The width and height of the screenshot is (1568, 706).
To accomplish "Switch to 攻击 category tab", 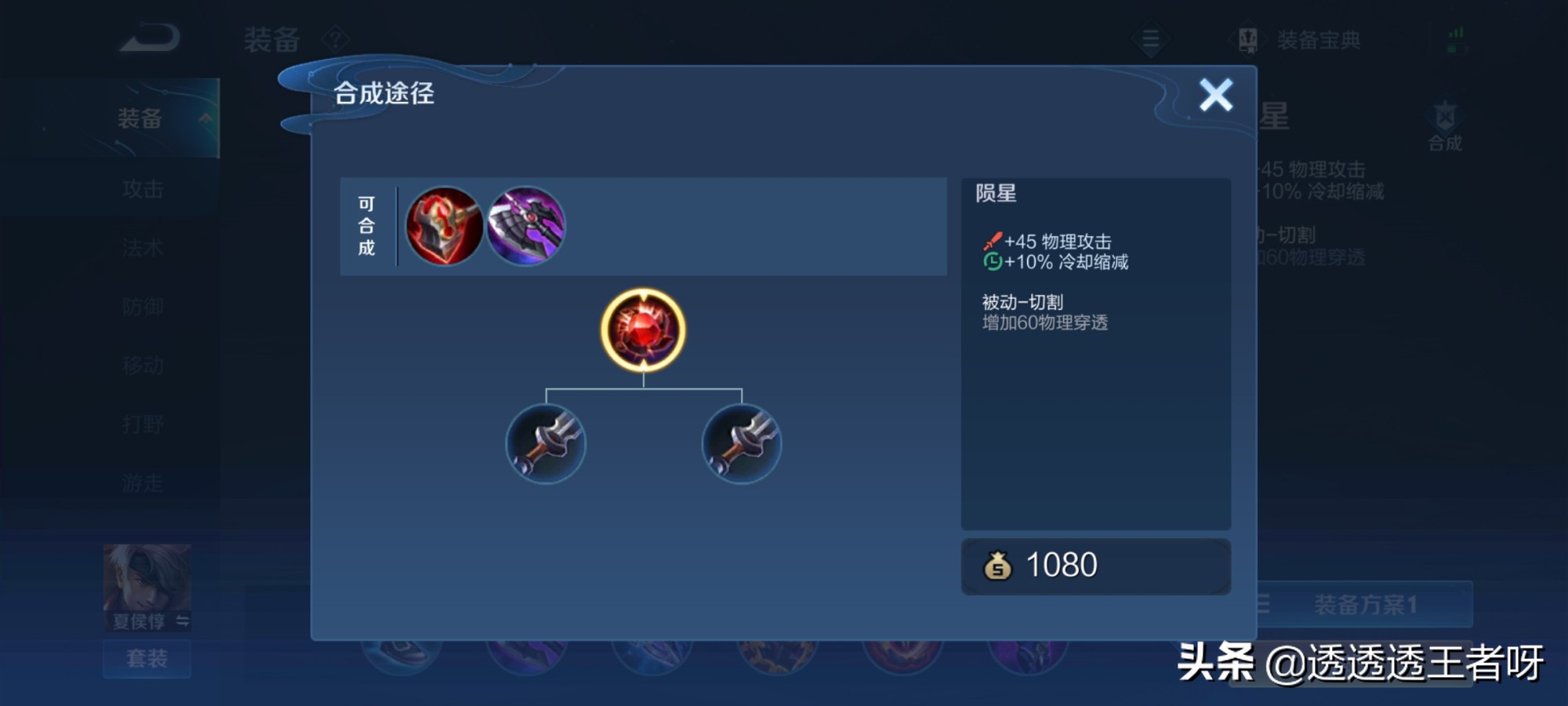I will tap(143, 189).
